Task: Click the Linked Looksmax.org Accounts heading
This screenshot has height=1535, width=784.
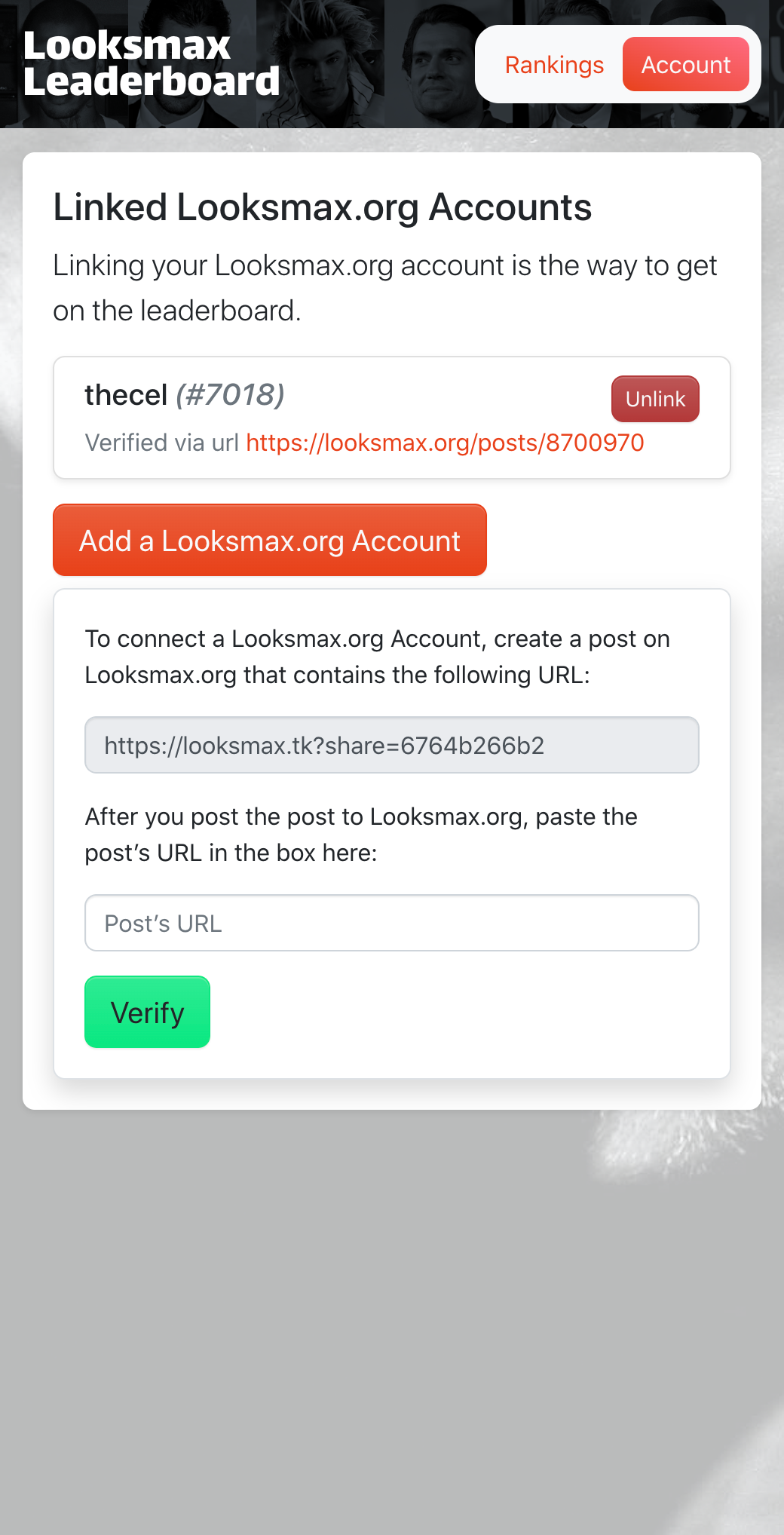Action: (322, 207)
